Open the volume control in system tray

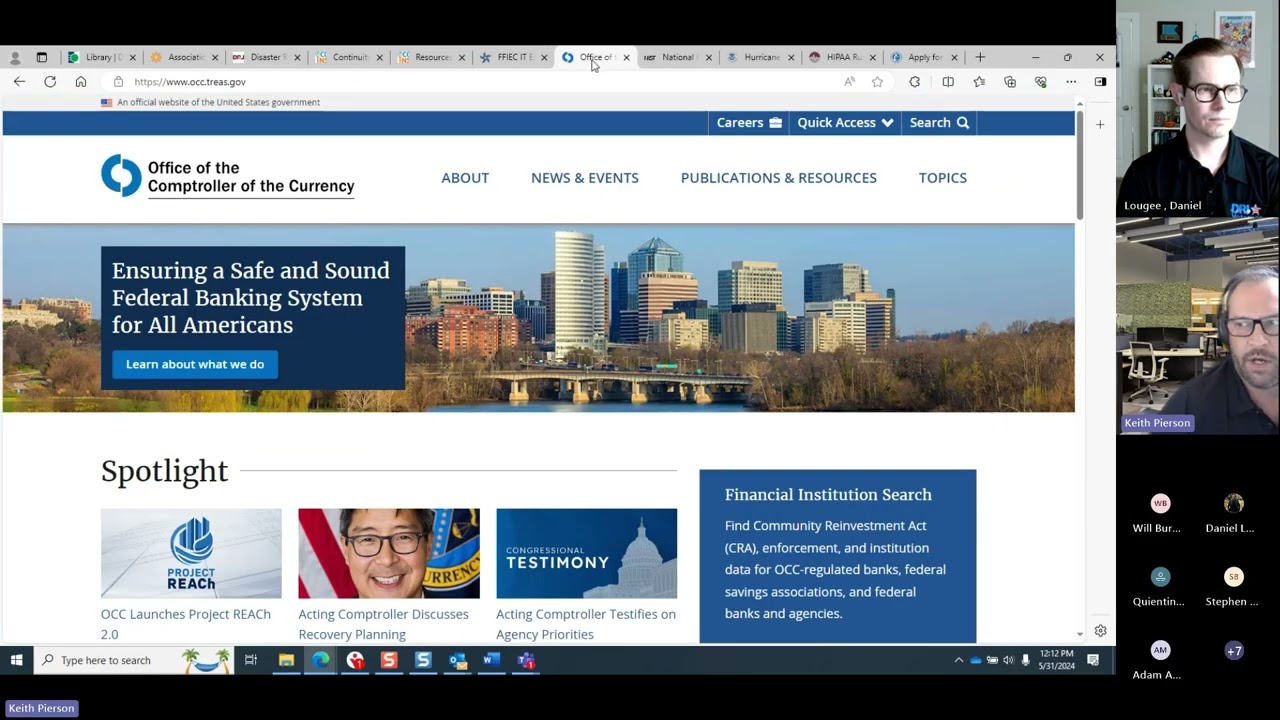point(1008,660)
